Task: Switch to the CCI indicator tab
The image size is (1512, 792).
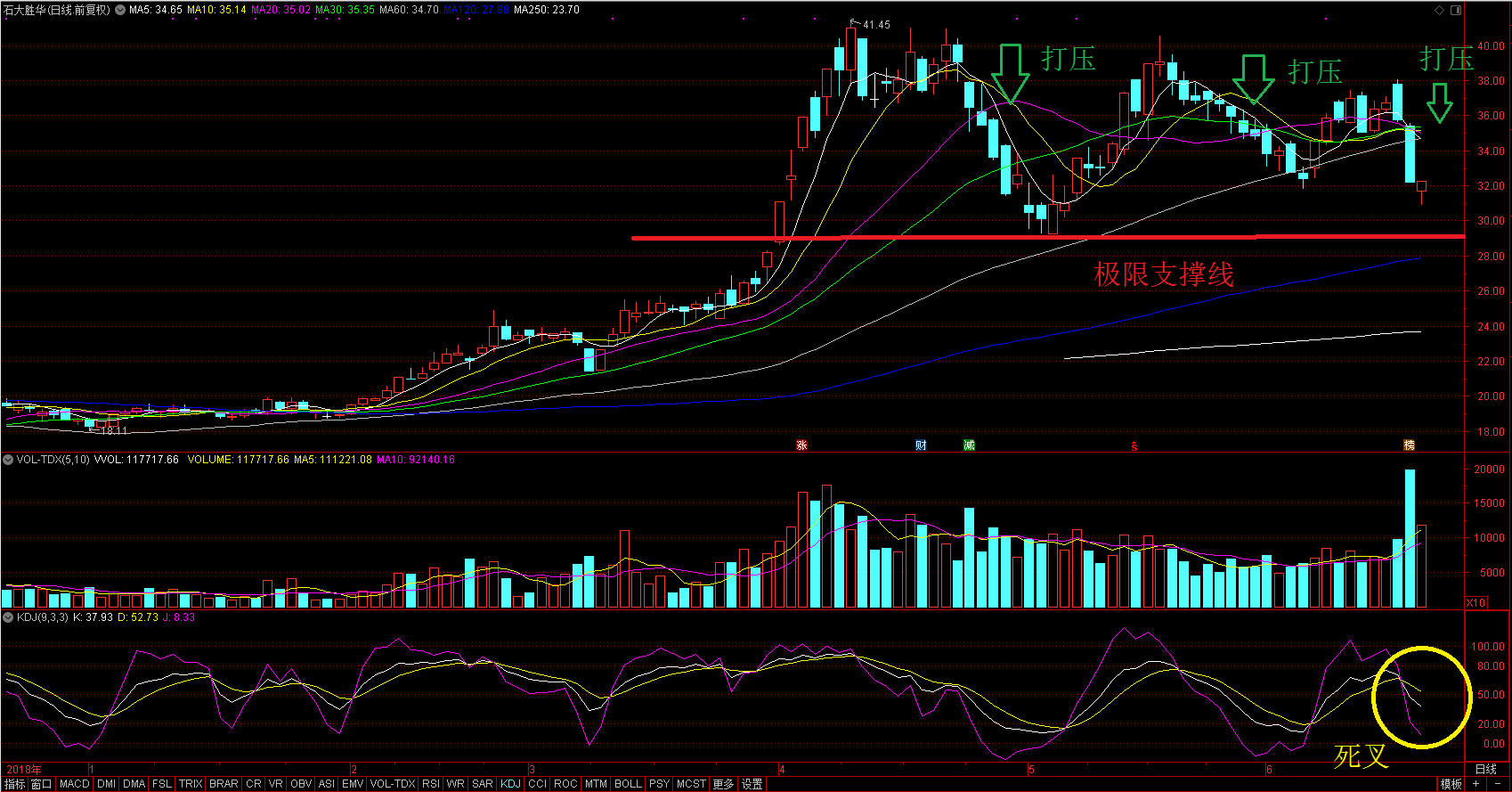Action: coord(538,784)
